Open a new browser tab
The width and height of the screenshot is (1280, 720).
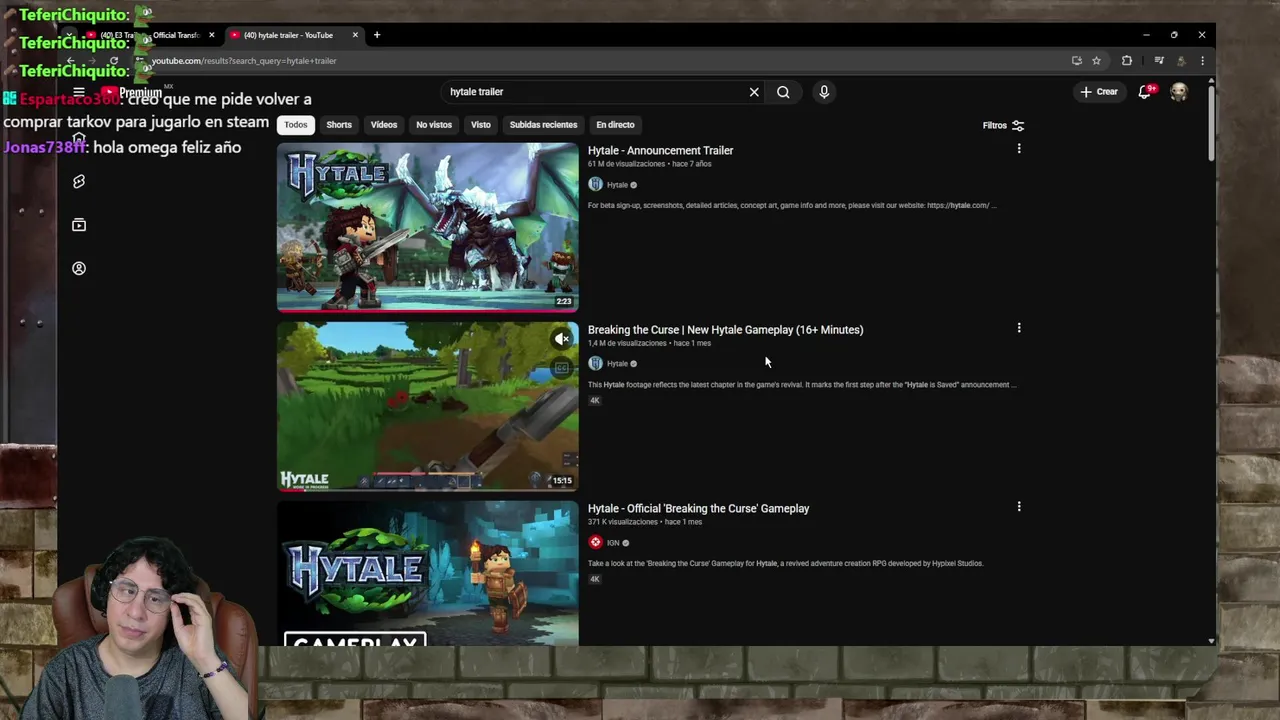coord(377,35)
